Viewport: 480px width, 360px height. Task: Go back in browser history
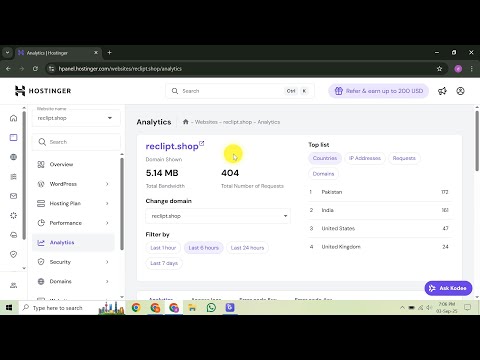(x=8, y=69)
